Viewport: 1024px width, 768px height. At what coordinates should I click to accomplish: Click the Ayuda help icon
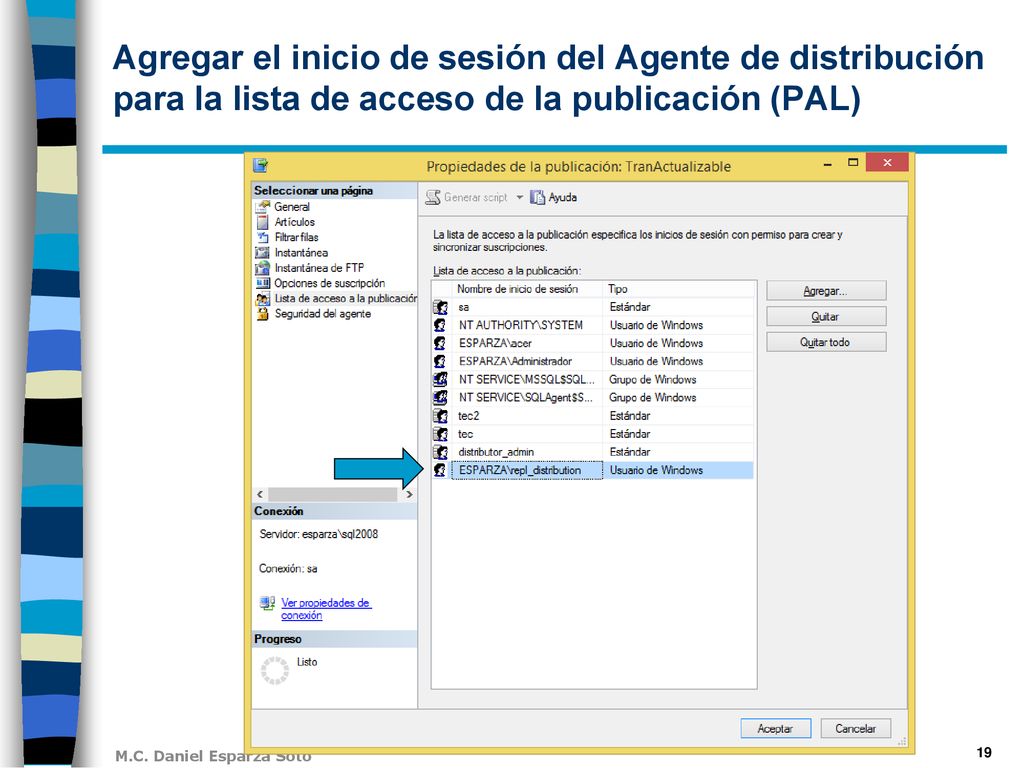[x=537, y=197]
